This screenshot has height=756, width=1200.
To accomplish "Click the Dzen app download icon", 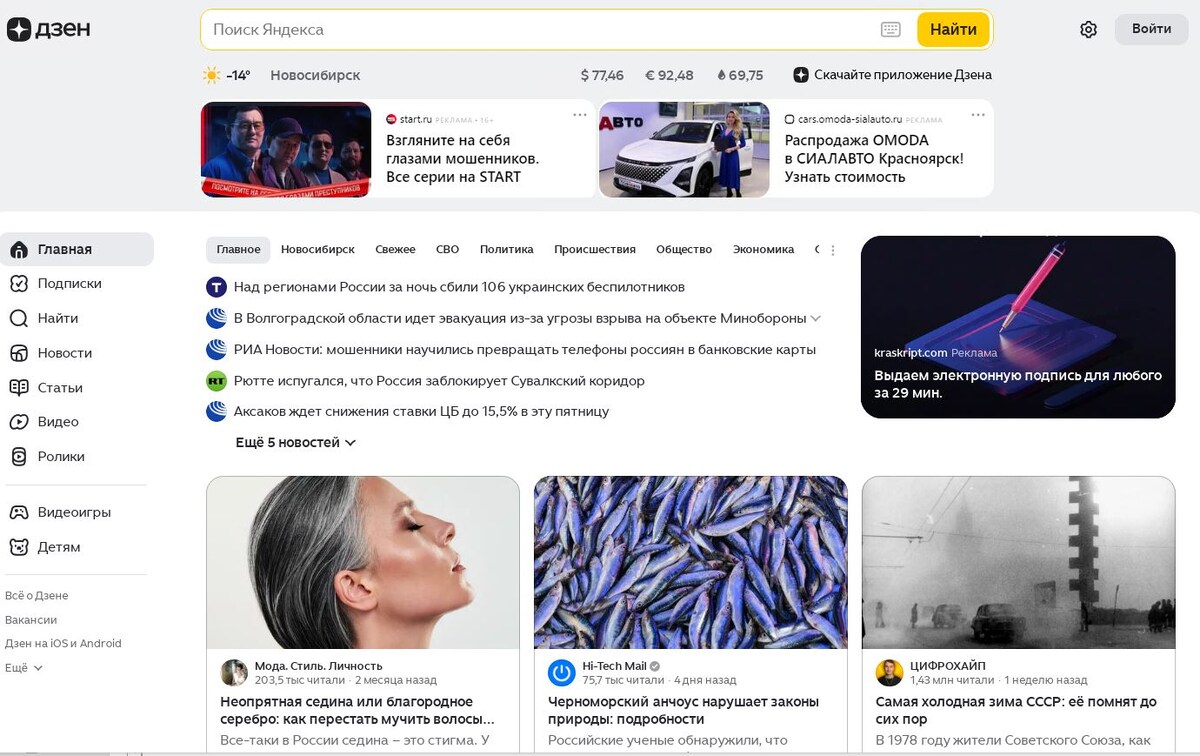I will [x=801, y=75].
